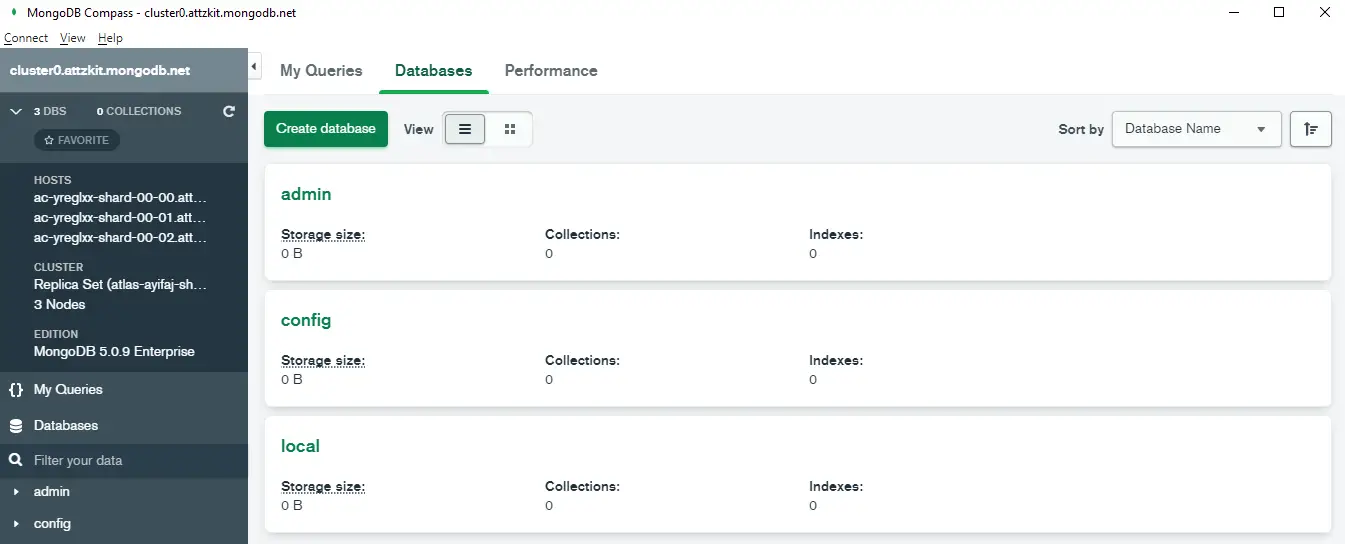Switch to the My Queries tab
This screenshot has height=544, width=1345.
coord(321,71)
